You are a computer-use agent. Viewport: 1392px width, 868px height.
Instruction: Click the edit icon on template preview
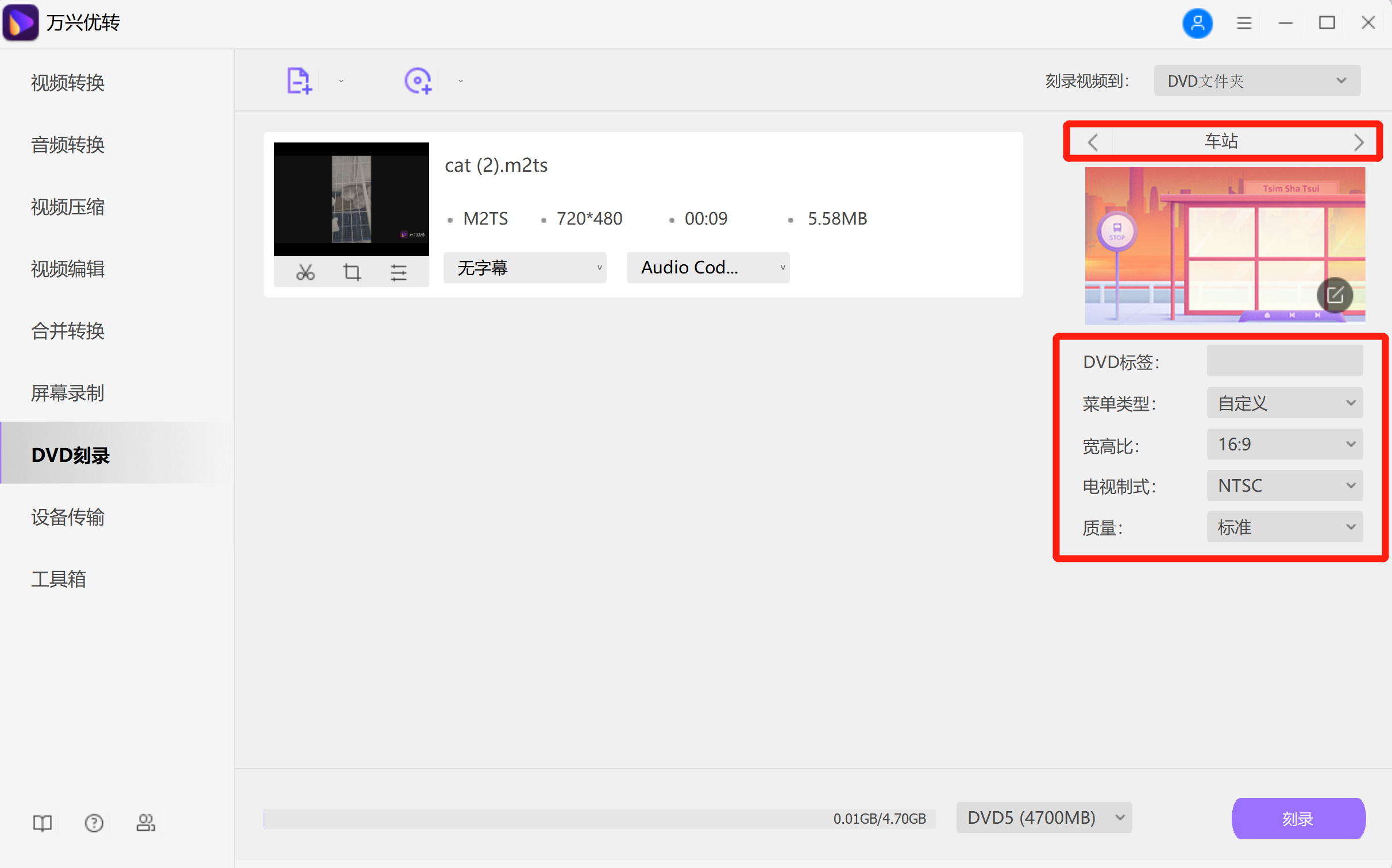point(1335,295)
